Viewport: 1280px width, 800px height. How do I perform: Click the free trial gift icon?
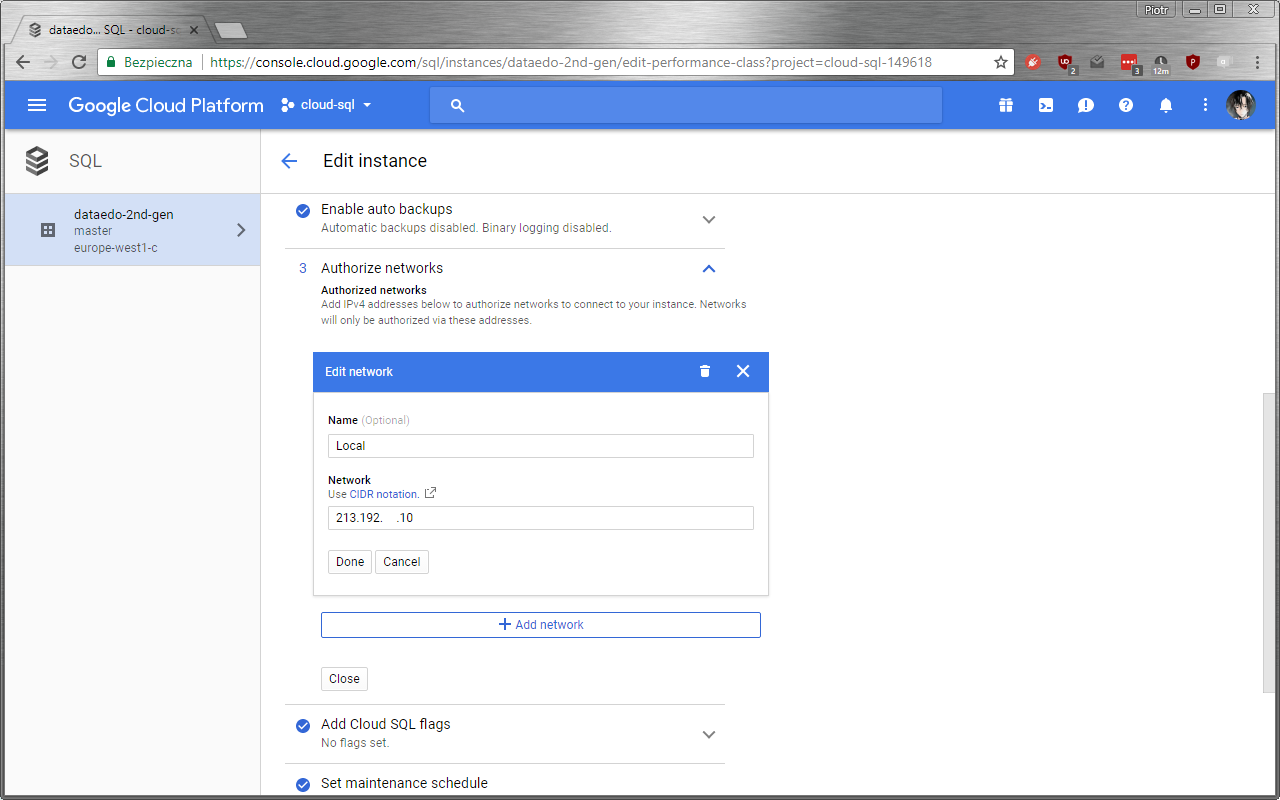[1006, 105]
